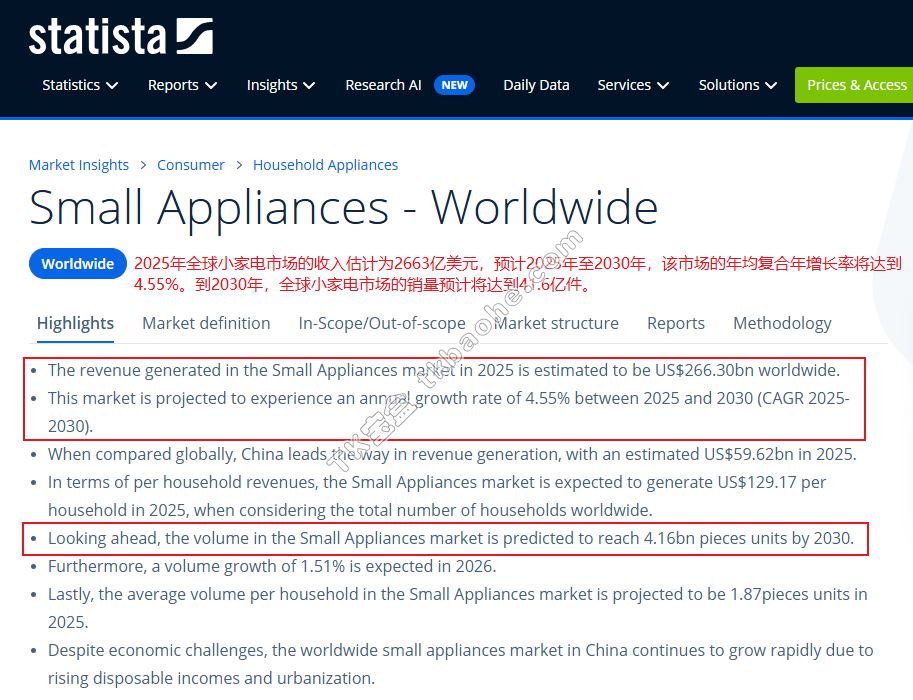Click the Statista logo
Viewport: 913px width, 700px height.
(x=121, y=36)
